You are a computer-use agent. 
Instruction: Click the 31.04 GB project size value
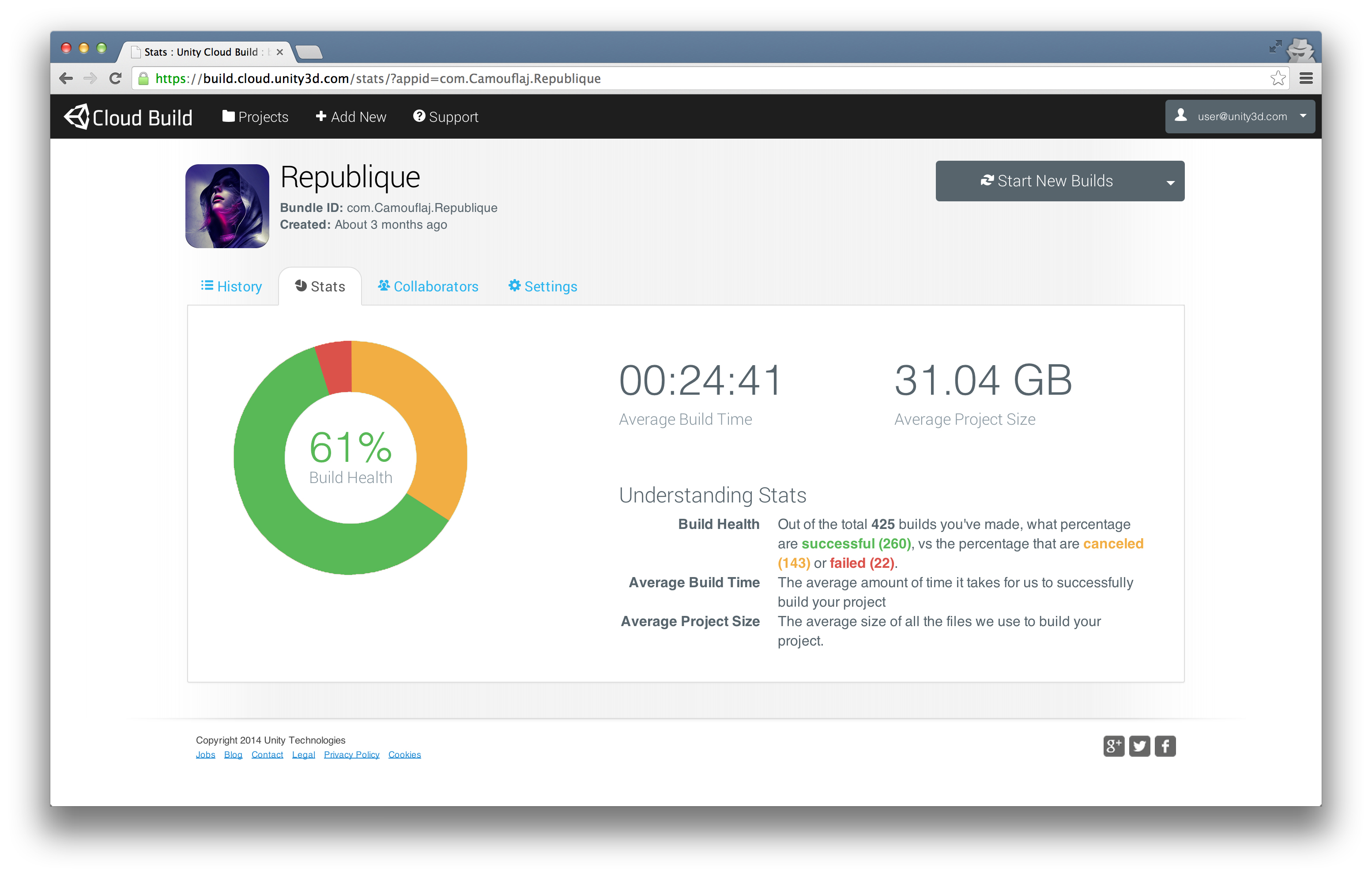coord(984,380)
